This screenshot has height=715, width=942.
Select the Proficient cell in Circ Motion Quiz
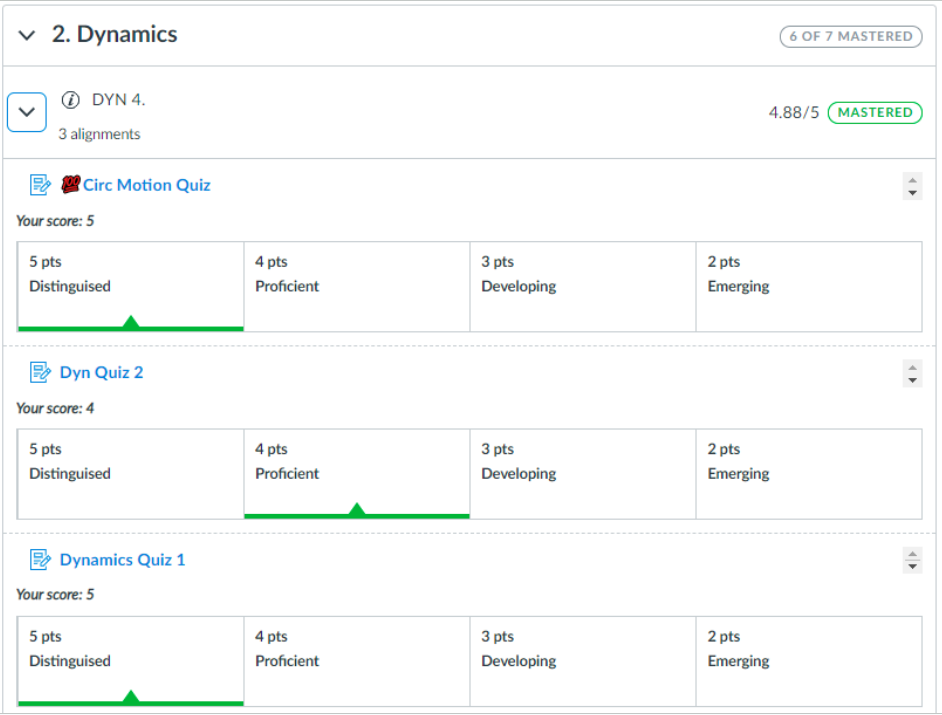click(x=357, y=286)
